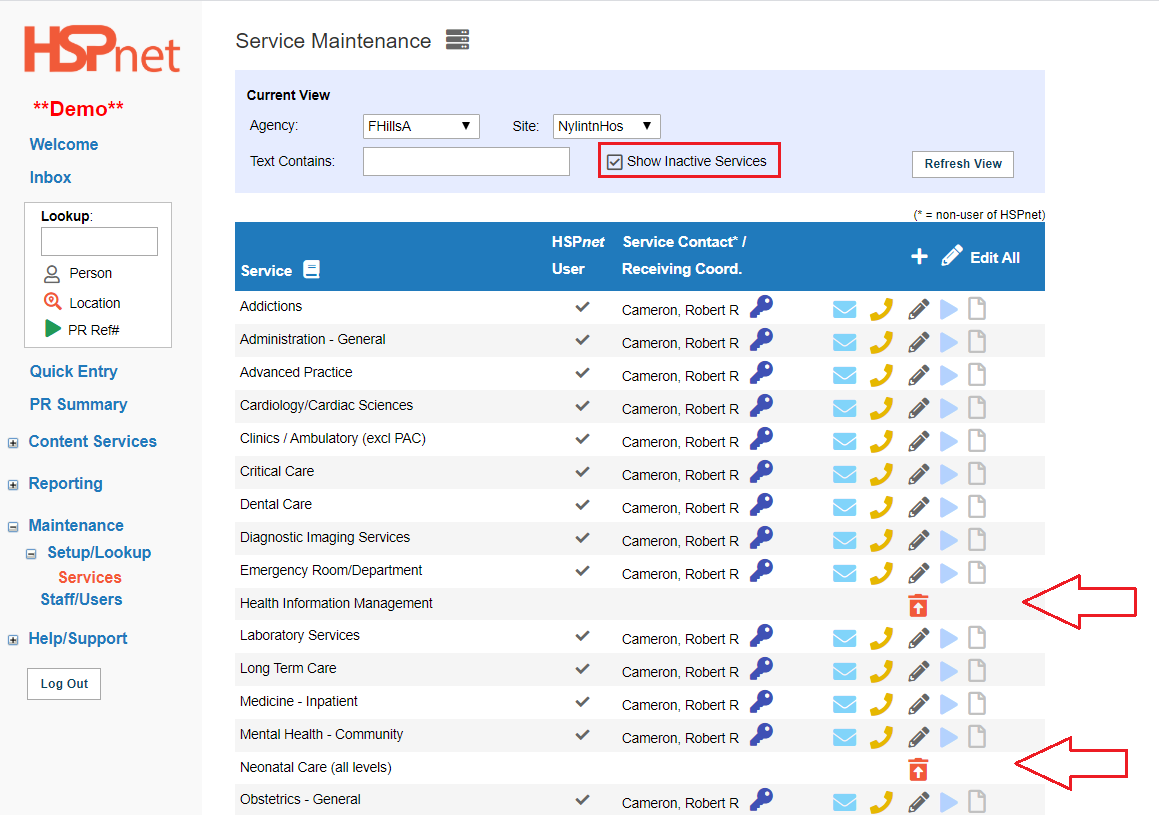The image size is (1159, 815).
Task: Open document icon for Clinics / Ambulatory
Action: point(977,441)
